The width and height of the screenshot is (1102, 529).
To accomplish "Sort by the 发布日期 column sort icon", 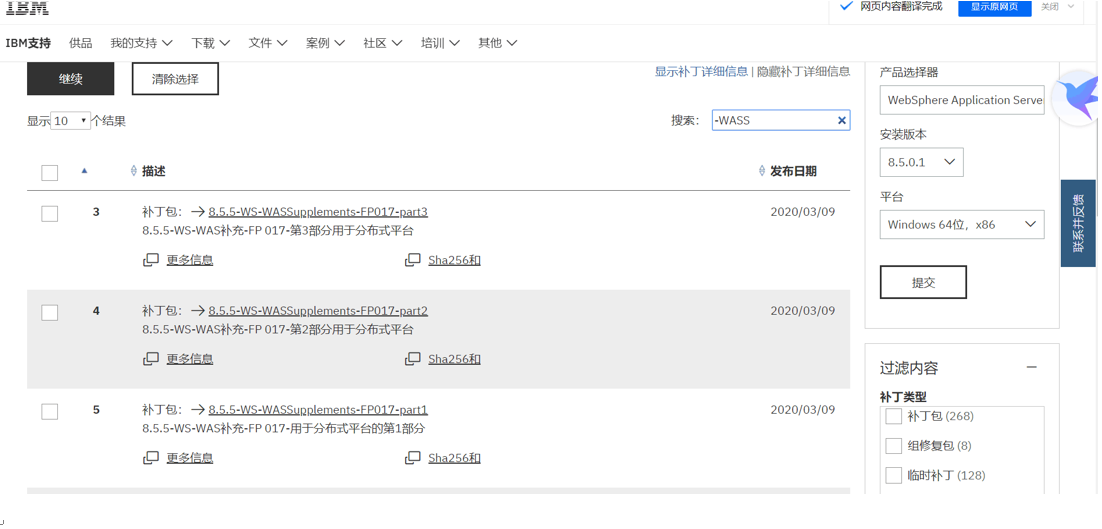I will (762, 171).
